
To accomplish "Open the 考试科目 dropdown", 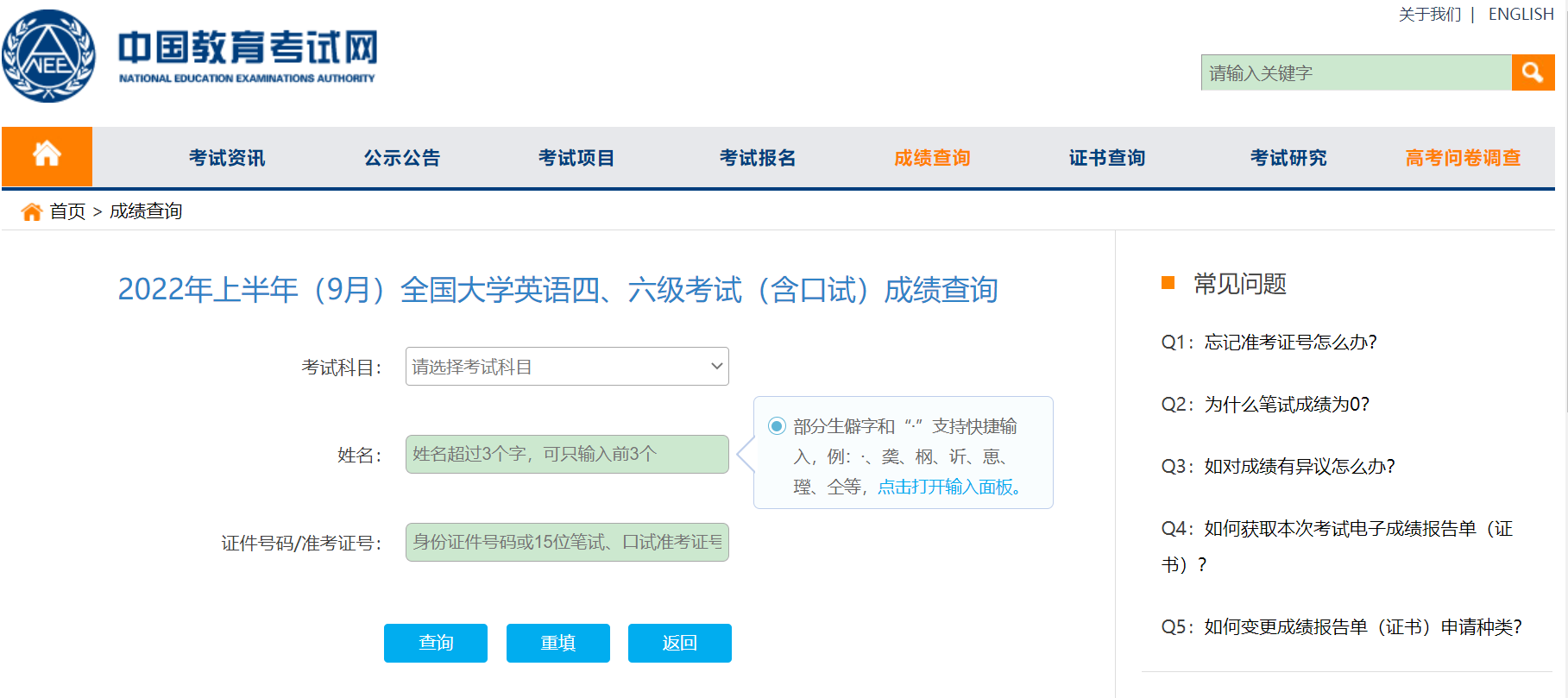I will coord(567,367).
